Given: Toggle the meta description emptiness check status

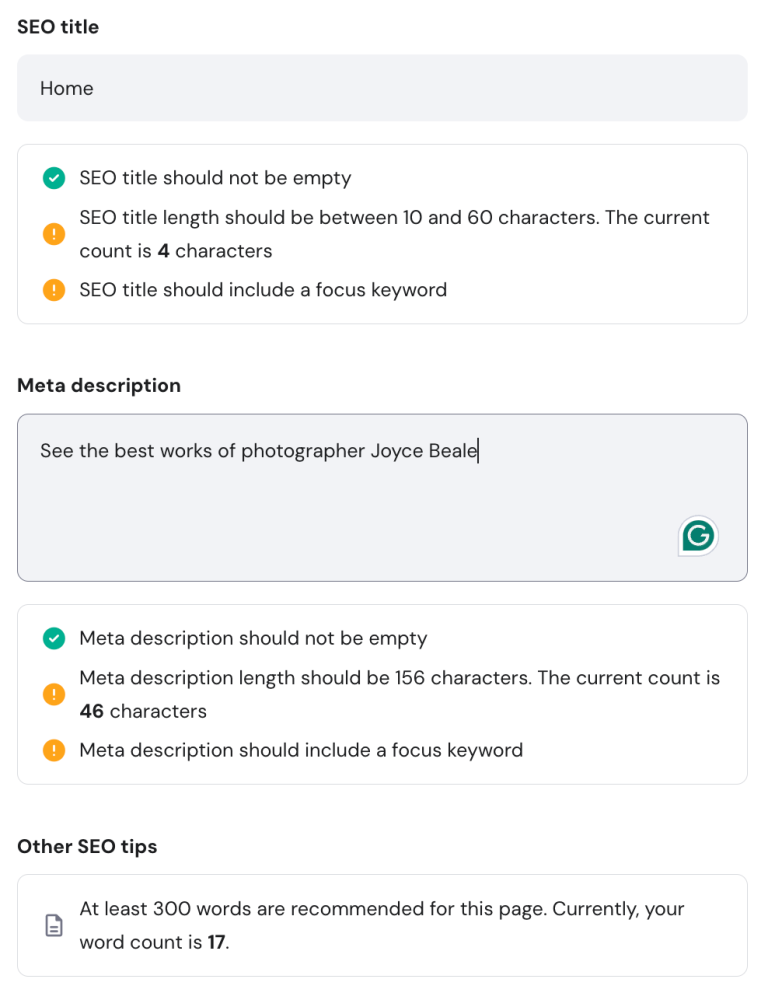Looking at the screenshot, I should 53,638.
